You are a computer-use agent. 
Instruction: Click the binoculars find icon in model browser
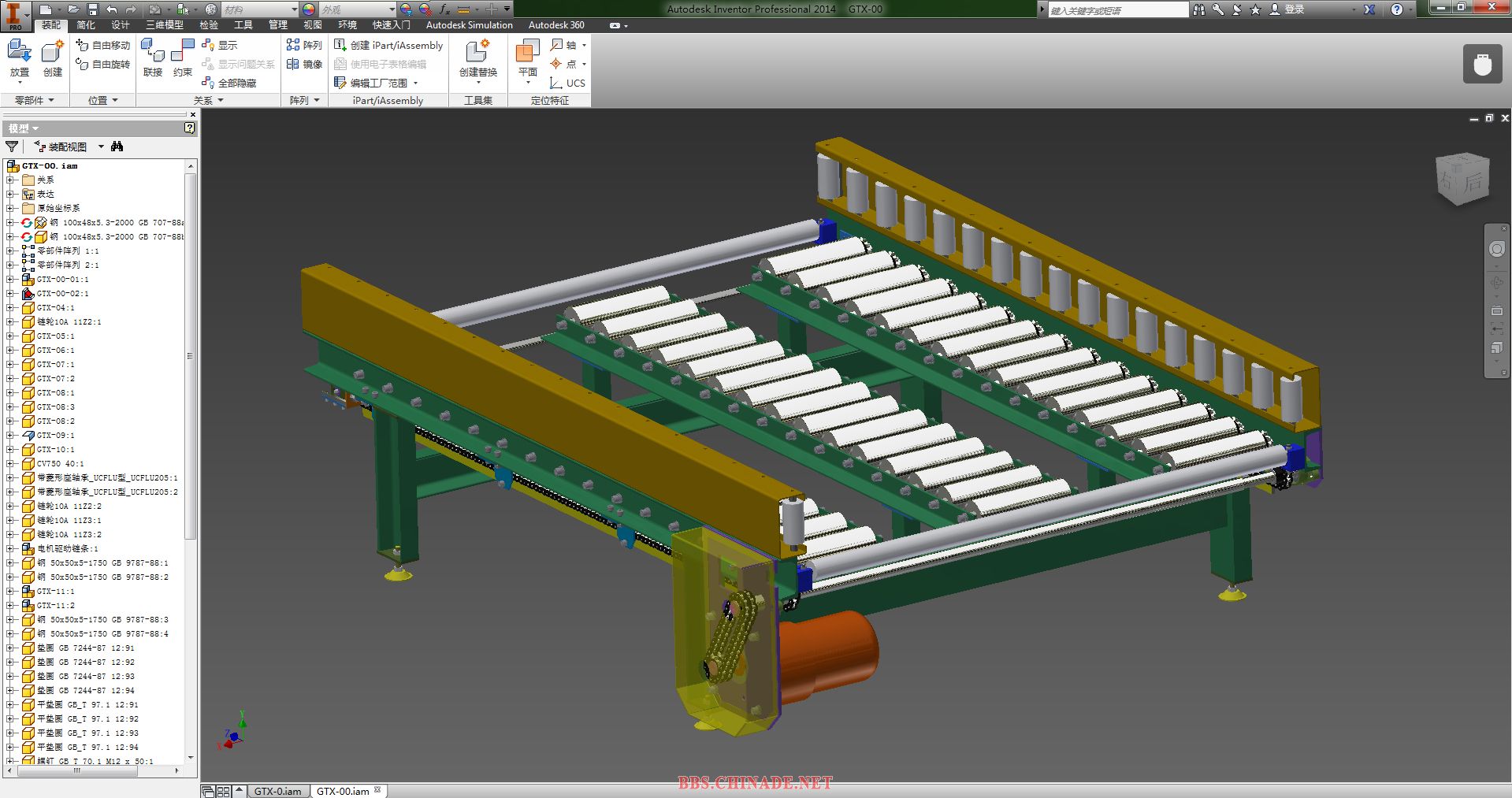point(117,147)
